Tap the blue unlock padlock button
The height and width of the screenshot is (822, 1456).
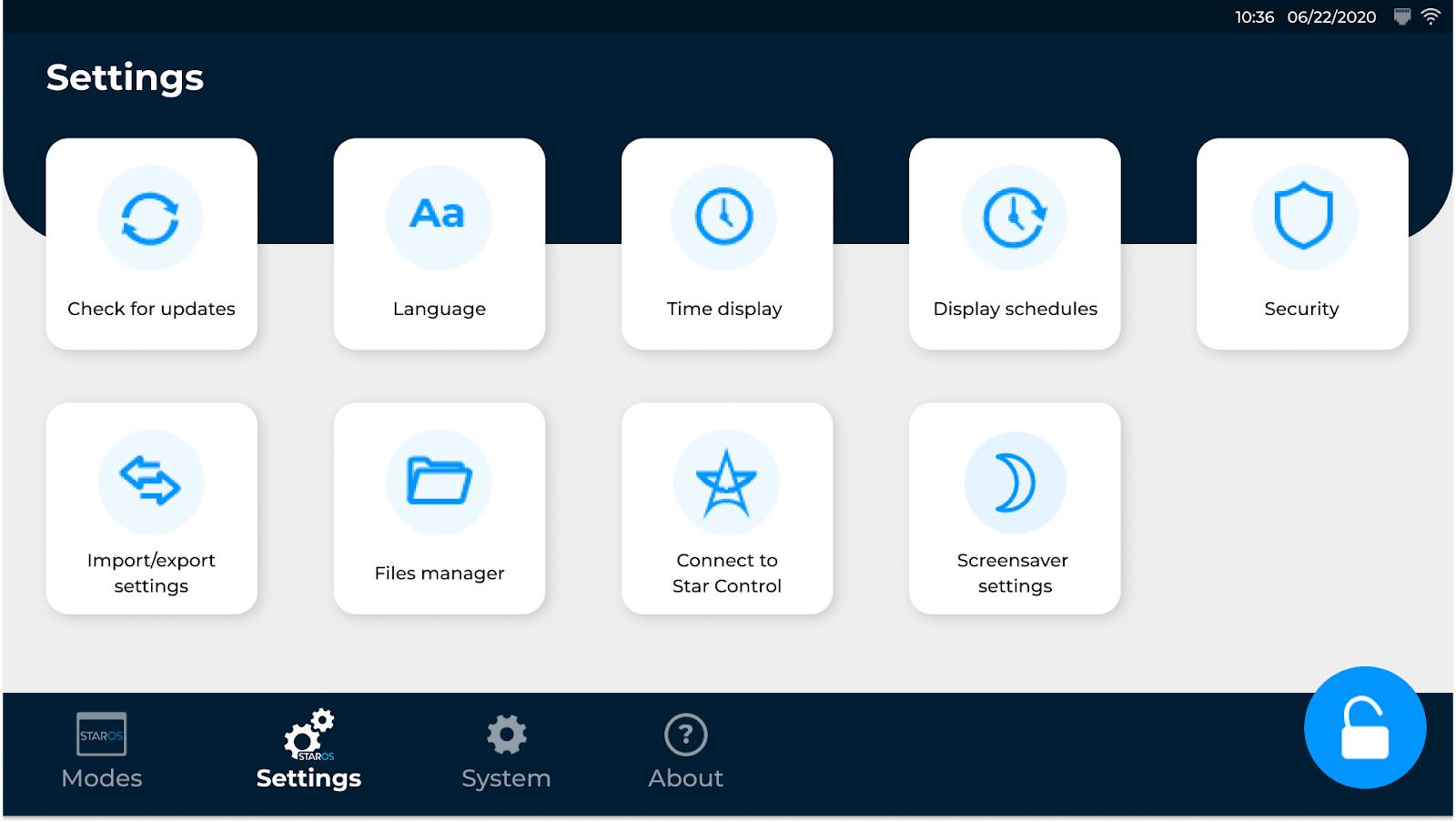click(x=1365, y=727)
